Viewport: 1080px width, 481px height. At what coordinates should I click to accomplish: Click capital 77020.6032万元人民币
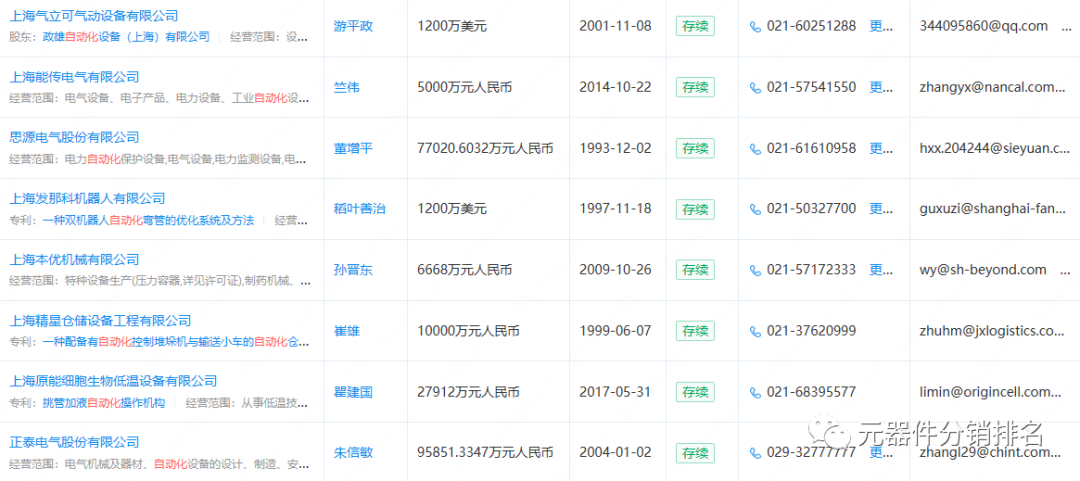(486, 148)
